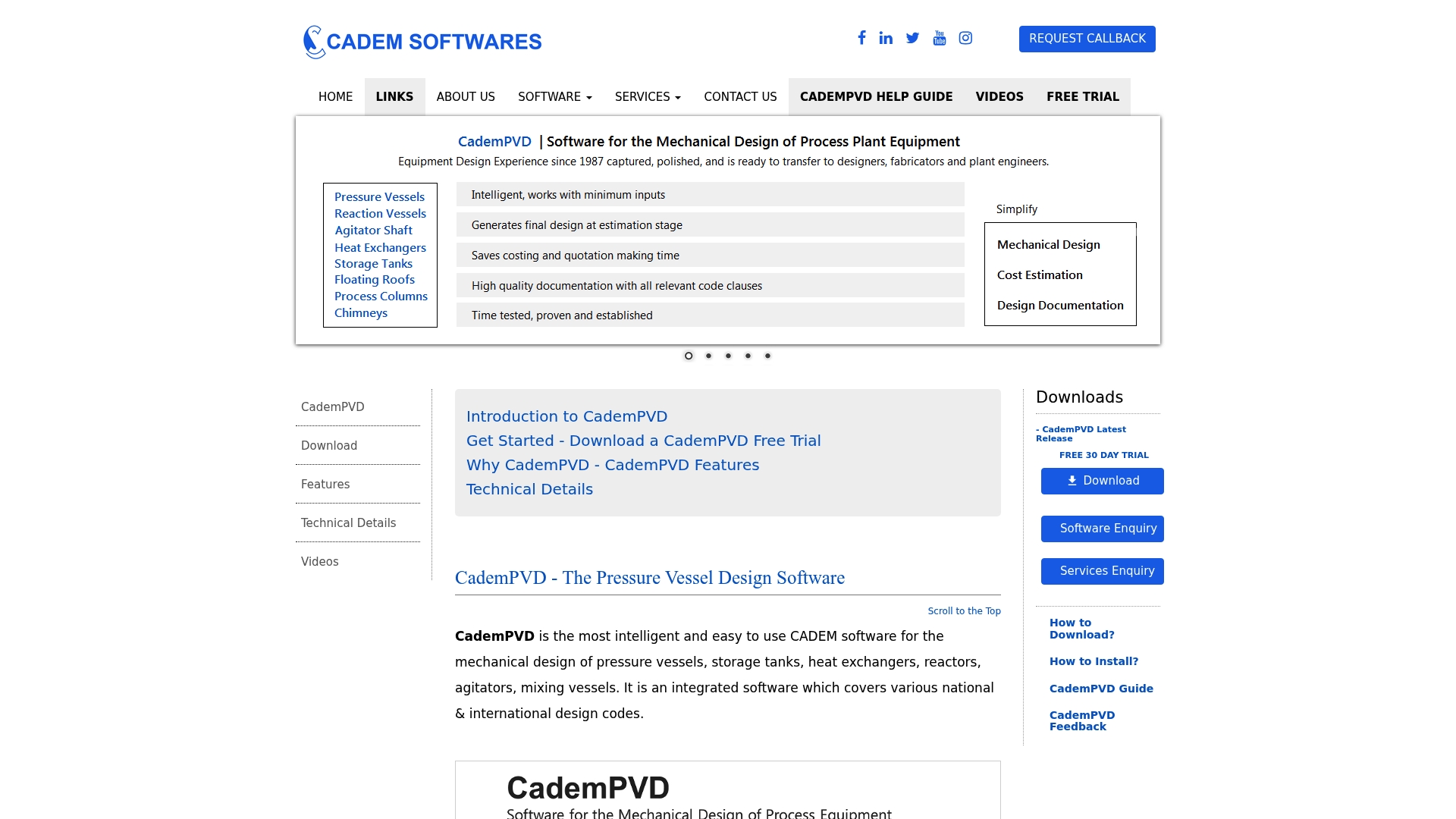Open the Agitator Shaft link
Viewport: 1456px width, 819px height.
373,231
